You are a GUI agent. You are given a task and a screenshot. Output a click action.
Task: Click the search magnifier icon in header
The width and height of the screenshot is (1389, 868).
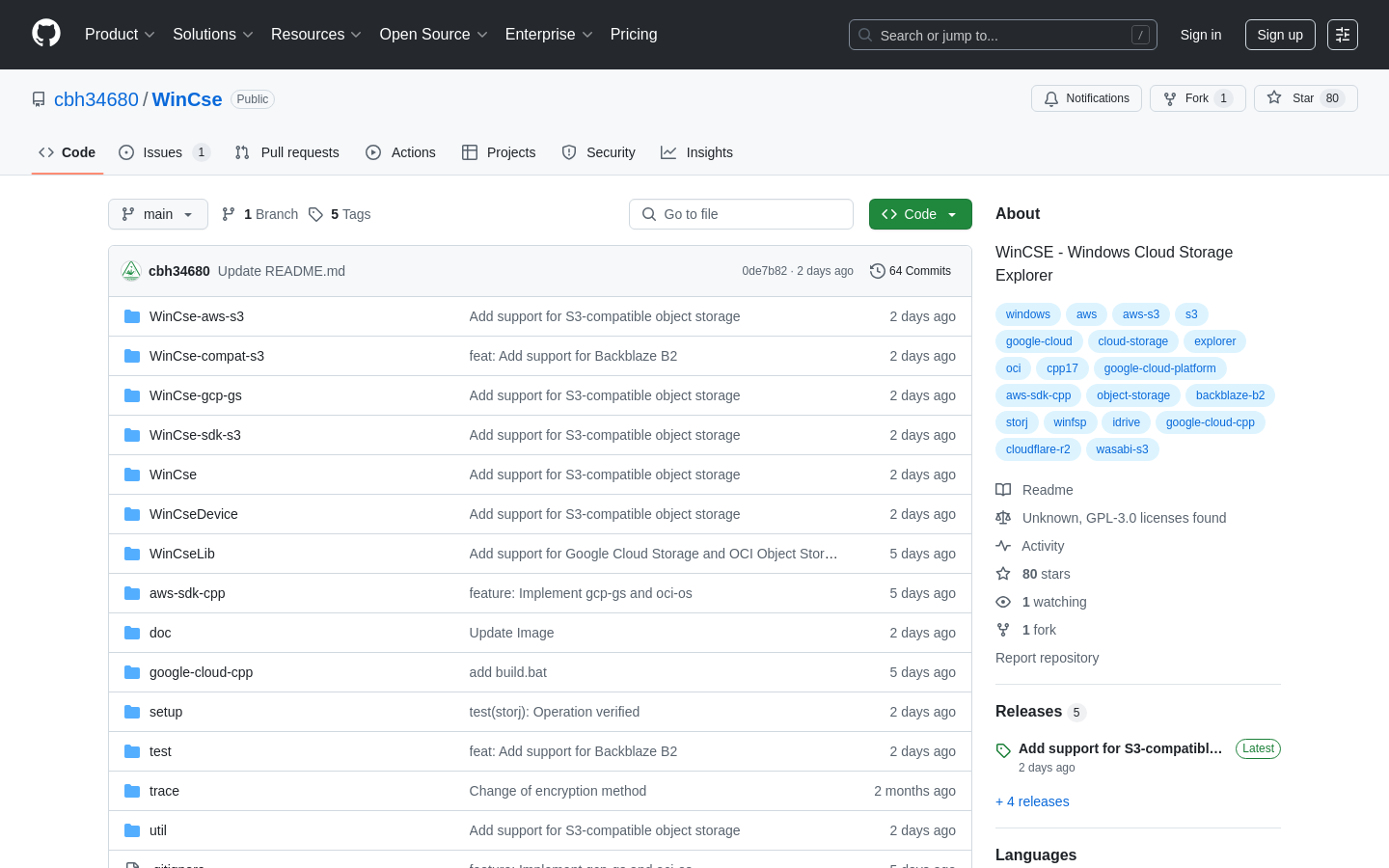coord(865,35)
